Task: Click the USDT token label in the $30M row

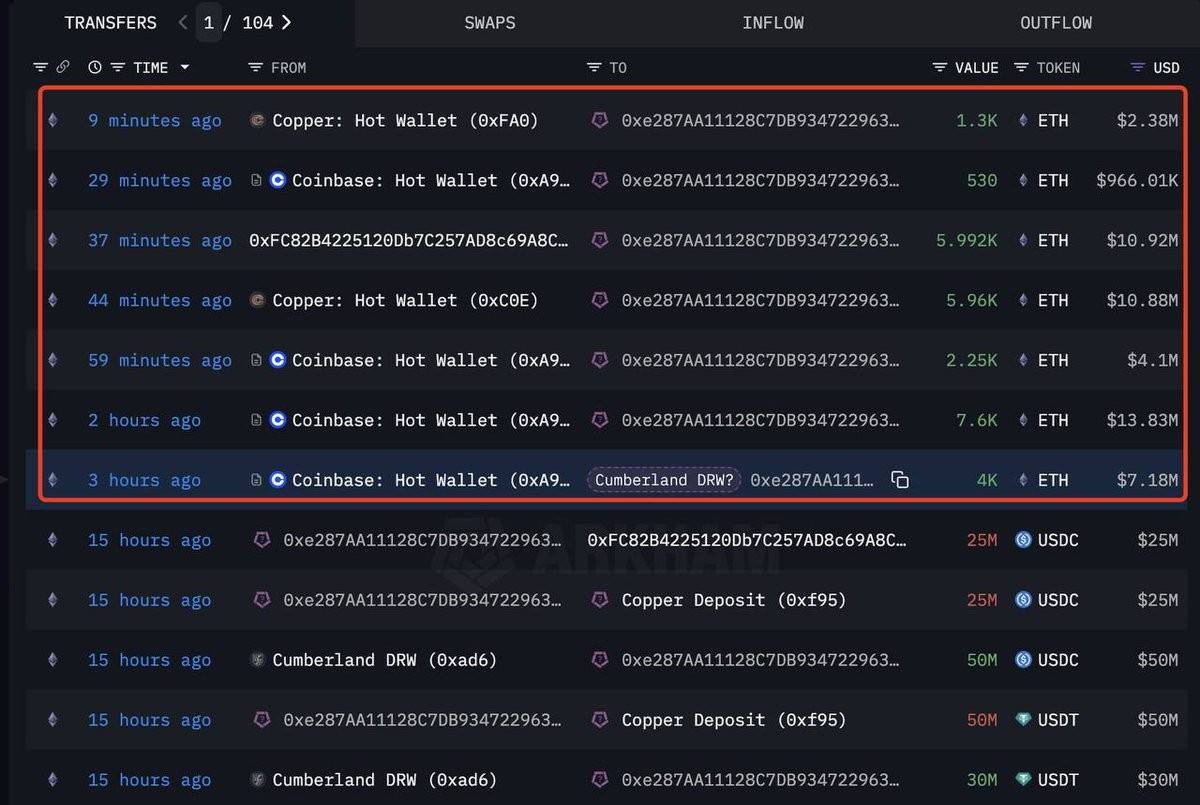Action: pos(1058,780)
